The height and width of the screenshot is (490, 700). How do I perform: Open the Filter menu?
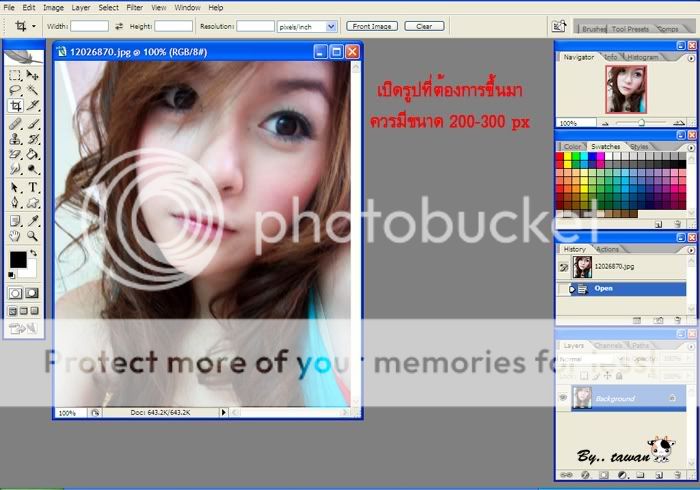(134, 7)
